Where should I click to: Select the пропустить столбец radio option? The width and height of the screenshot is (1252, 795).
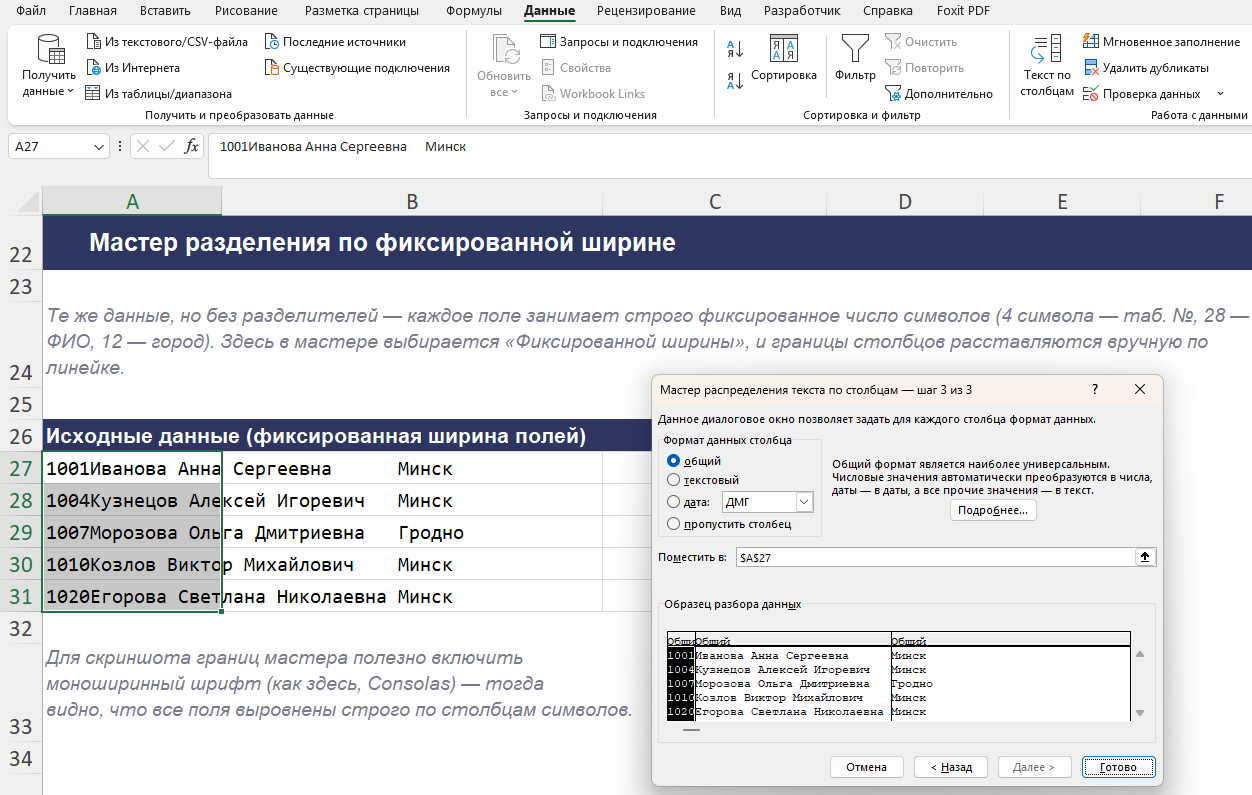pos(673,523)
